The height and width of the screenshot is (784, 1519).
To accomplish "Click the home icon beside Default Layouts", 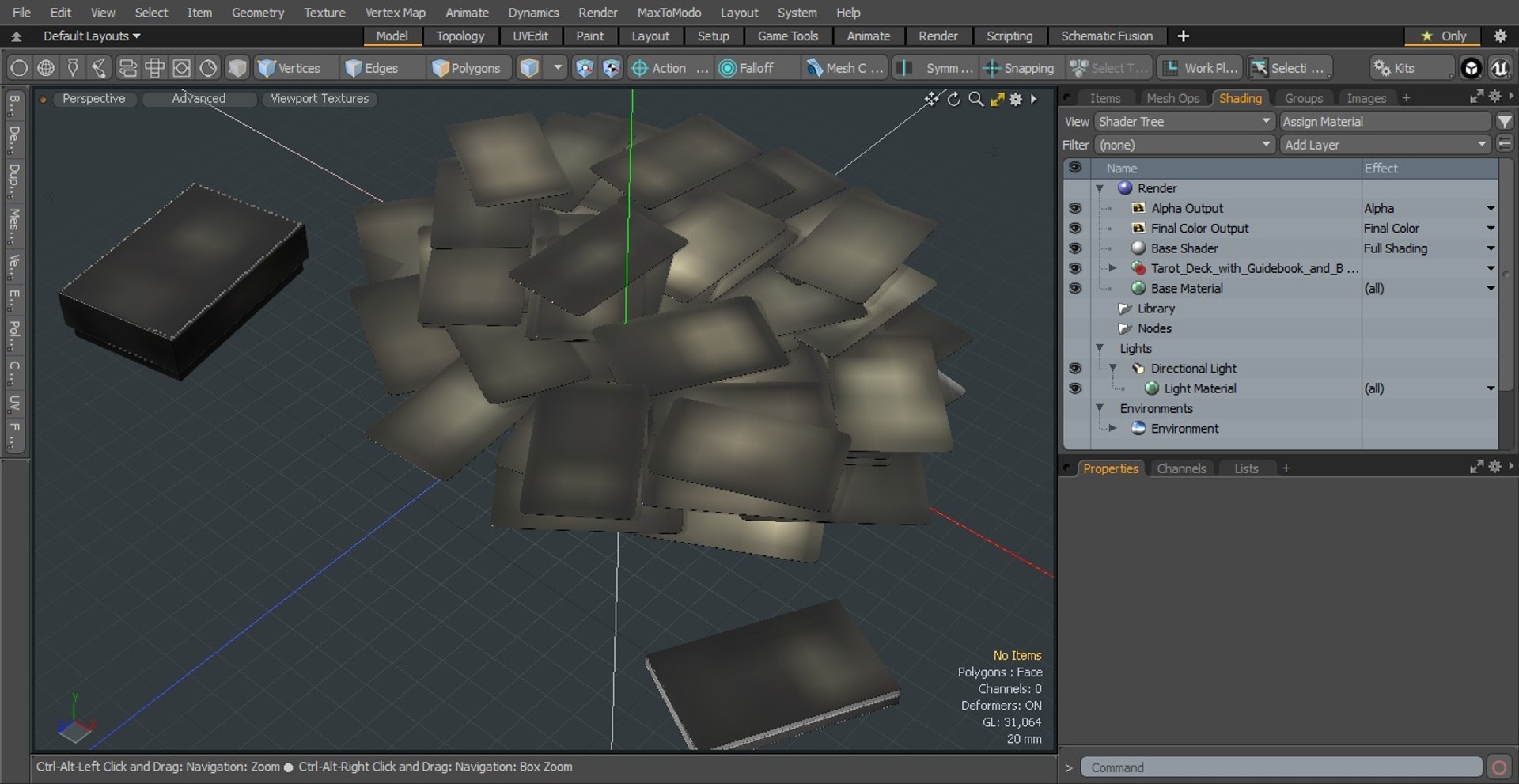I will pyautogui.click(x=17, y=36).
